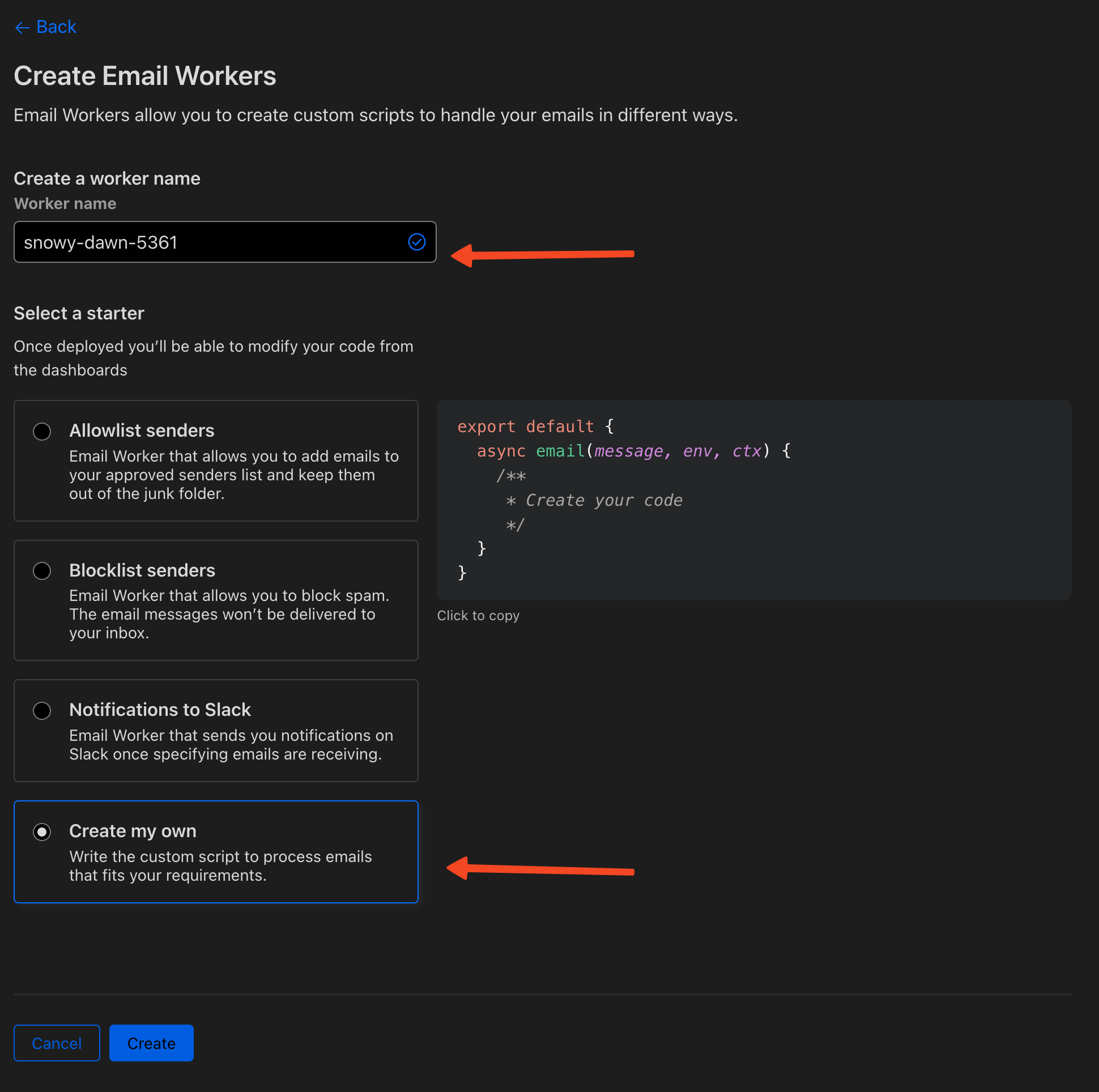Select the Allowlist senders radio button
The width and height of the screenshot is (1099, 1092).
click(x=42, y=432)
